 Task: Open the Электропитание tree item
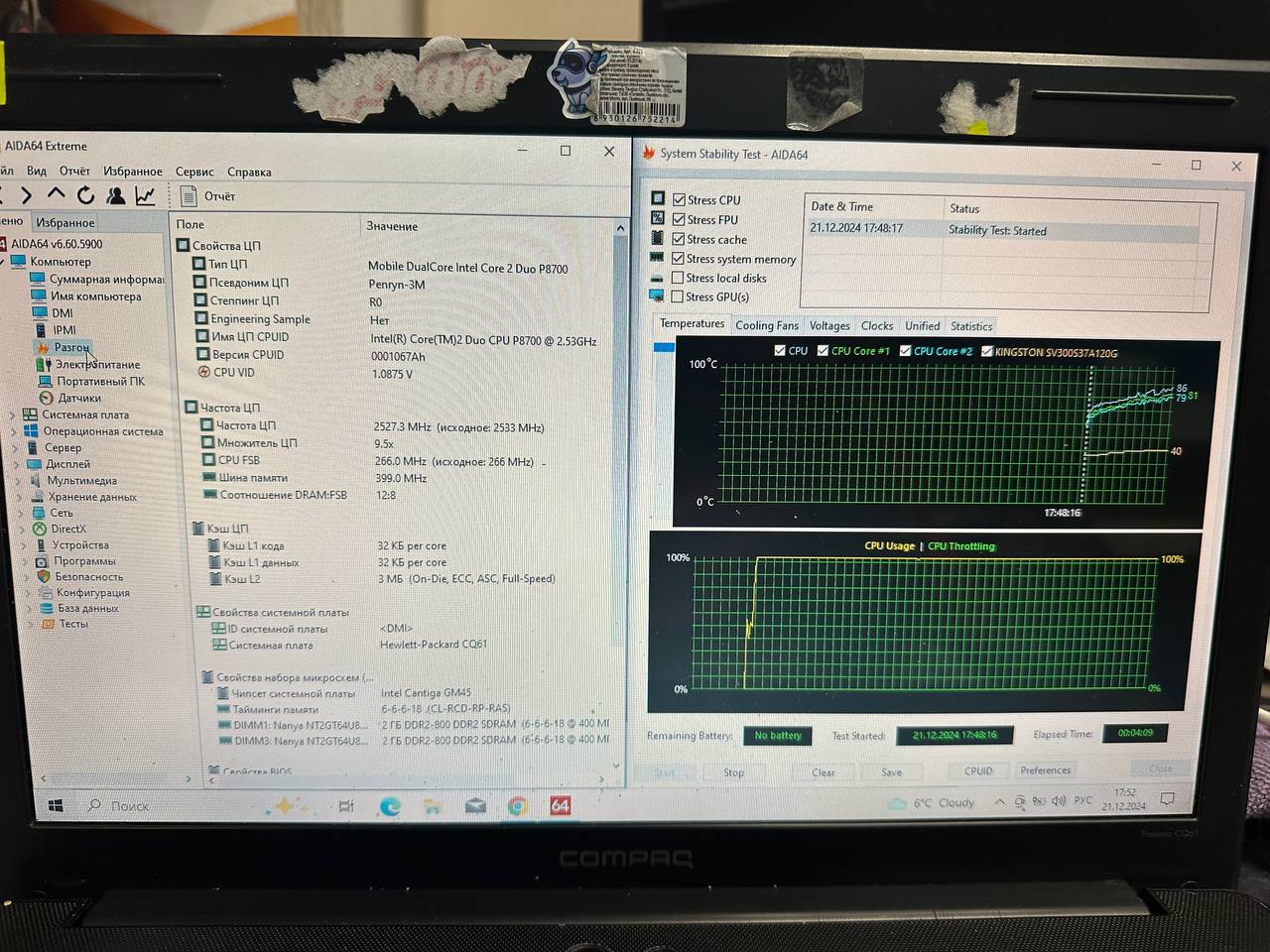coord(88,364)
